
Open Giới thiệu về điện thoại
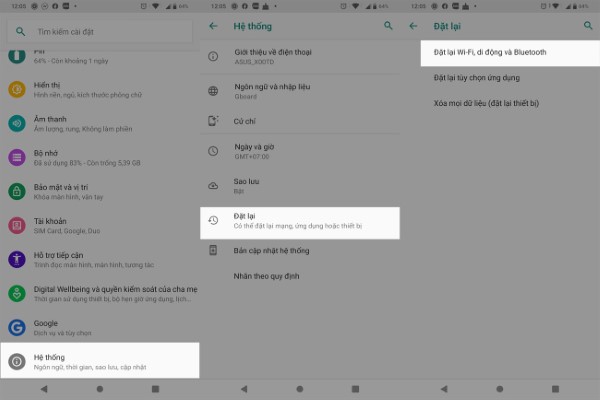pos(275,56)
